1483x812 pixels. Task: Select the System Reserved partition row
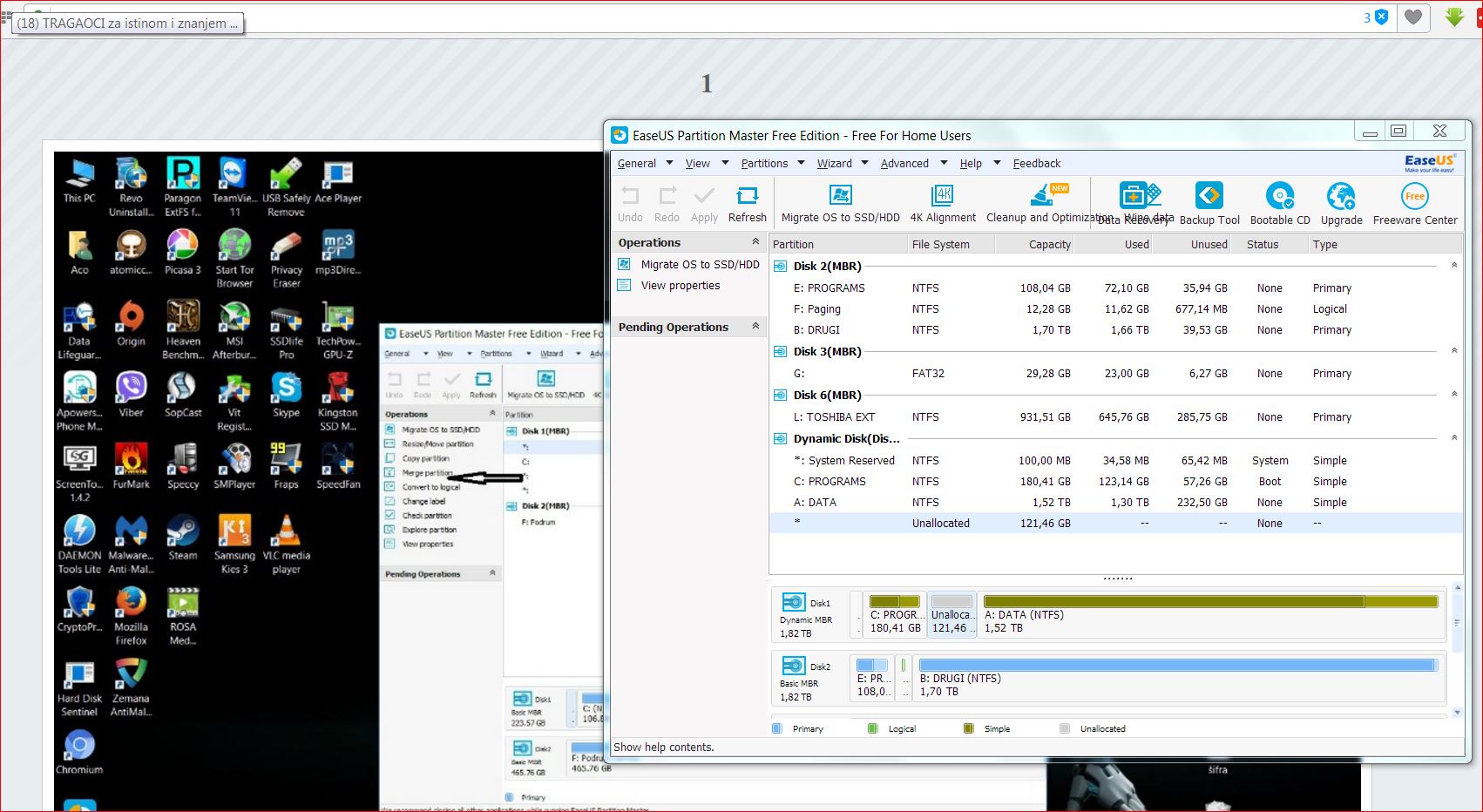(x=1115, y=461)
